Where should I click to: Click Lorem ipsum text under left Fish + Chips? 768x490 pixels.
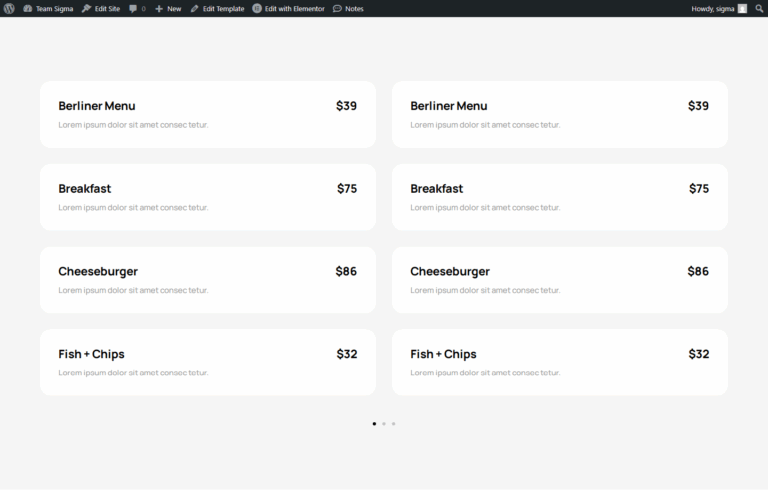click(x=133, y=373)
